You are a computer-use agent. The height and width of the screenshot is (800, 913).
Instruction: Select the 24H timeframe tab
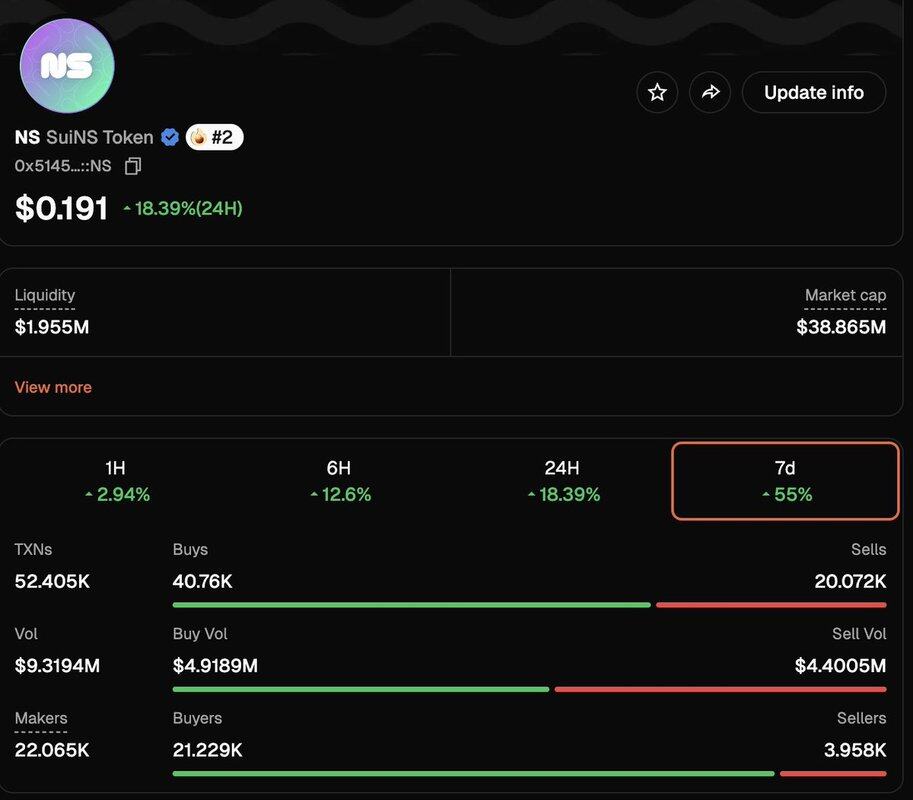[562, 481]
